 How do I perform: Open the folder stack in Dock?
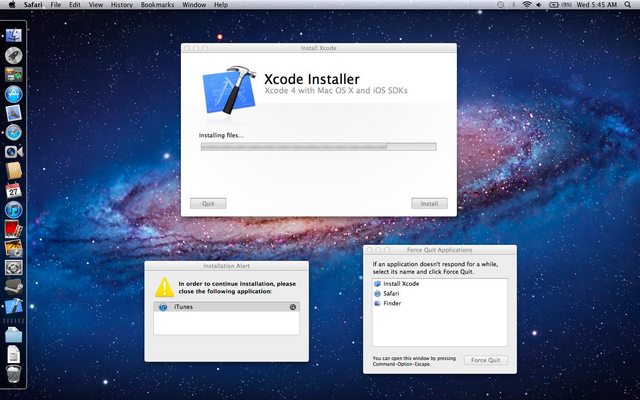tap(13, 335)
